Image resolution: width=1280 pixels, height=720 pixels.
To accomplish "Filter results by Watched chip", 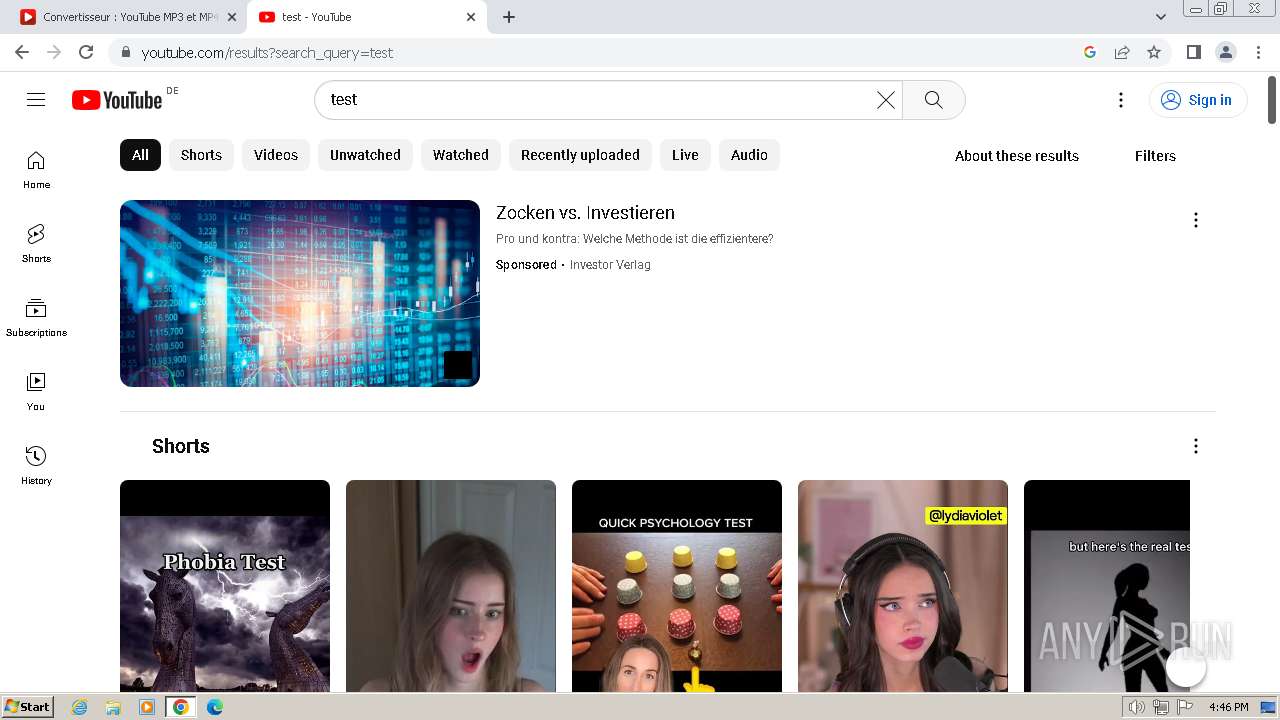I will [x=461, y=155].
